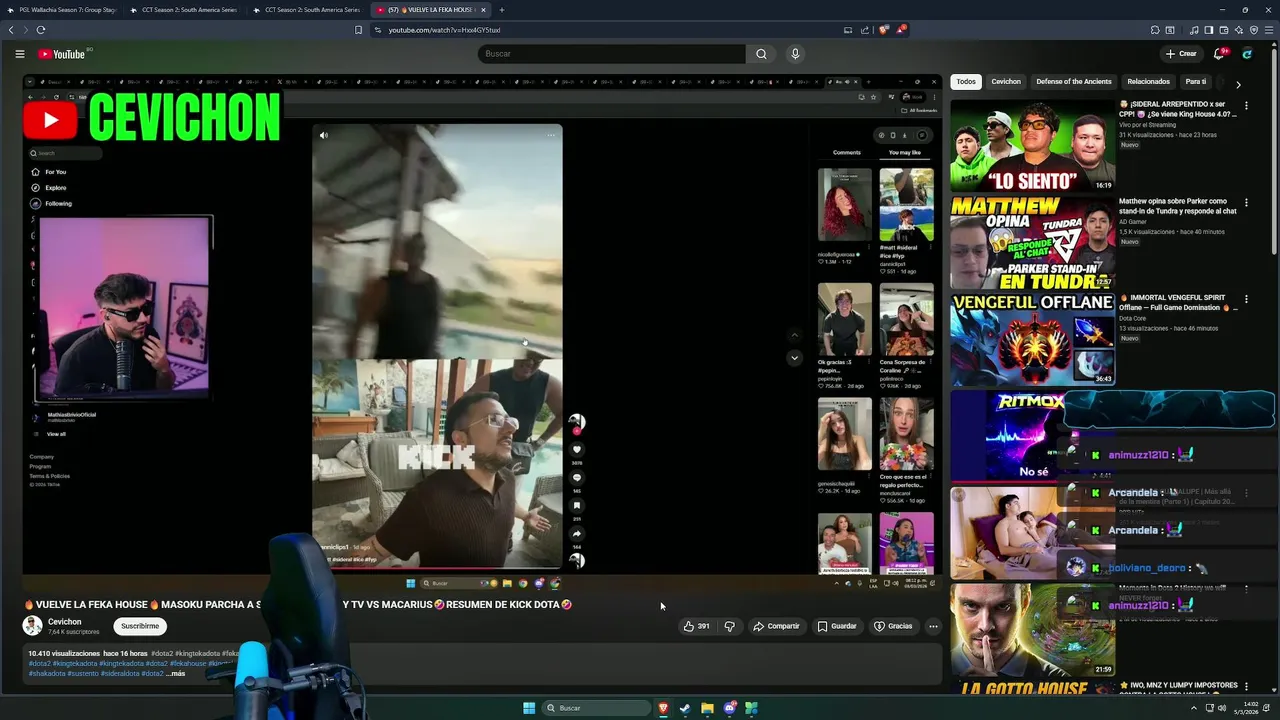Open the Brave VPN shield icon

click(1254, 30)
